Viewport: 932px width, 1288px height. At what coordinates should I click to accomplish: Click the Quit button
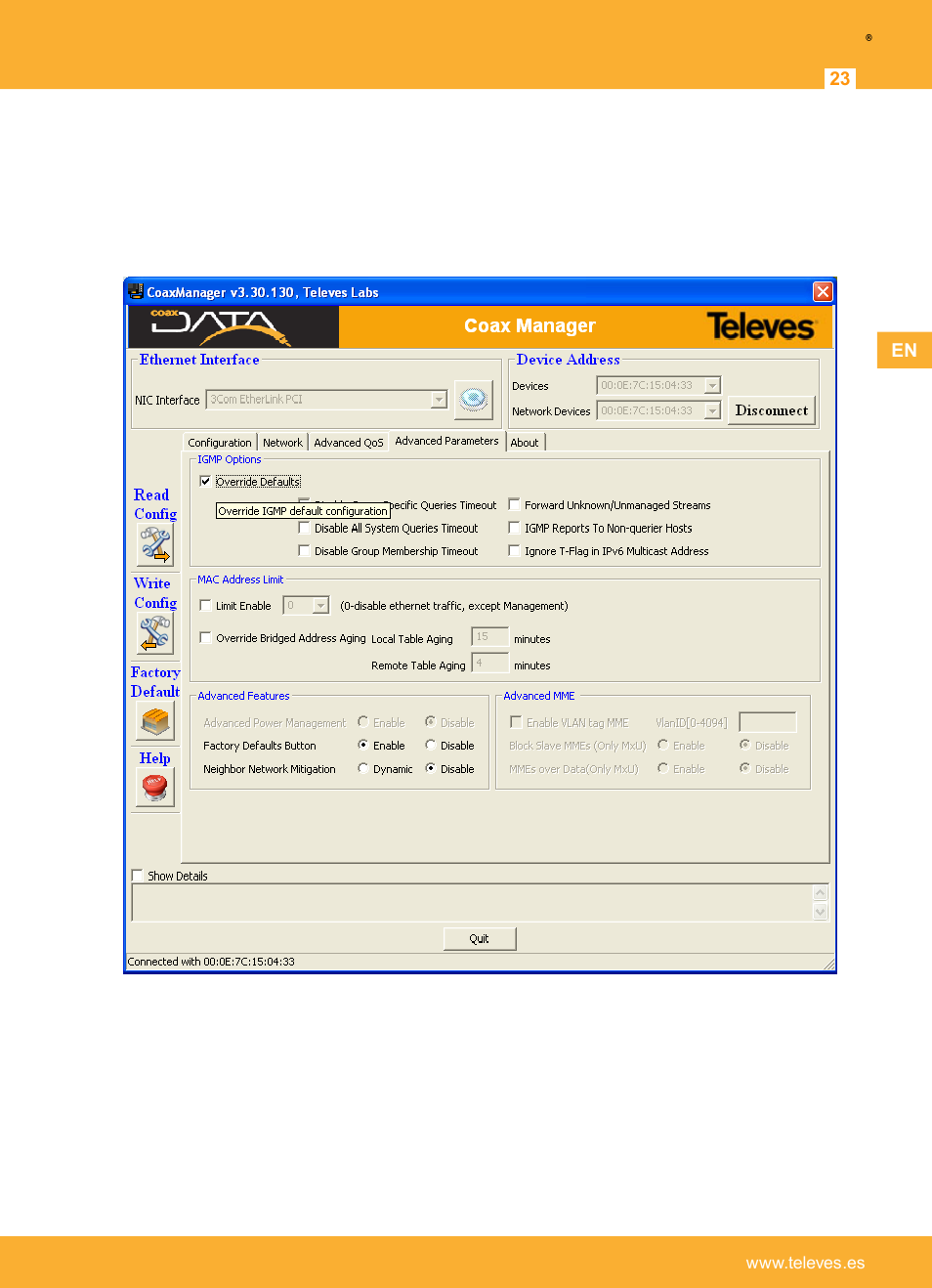(x=479, y=938)
